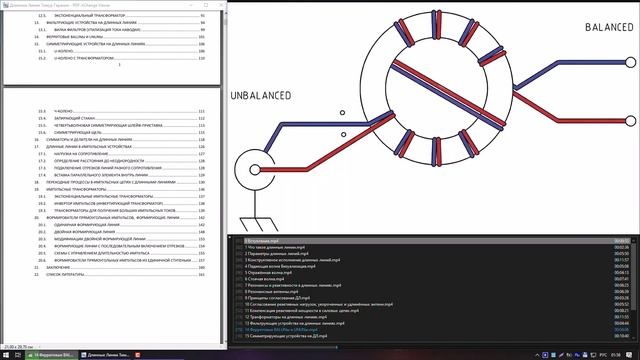Image resolution: width=640 pixels, height=360 pixels.
Task: Click the toroid balun diagram in video
Action: tap(436, 88)
